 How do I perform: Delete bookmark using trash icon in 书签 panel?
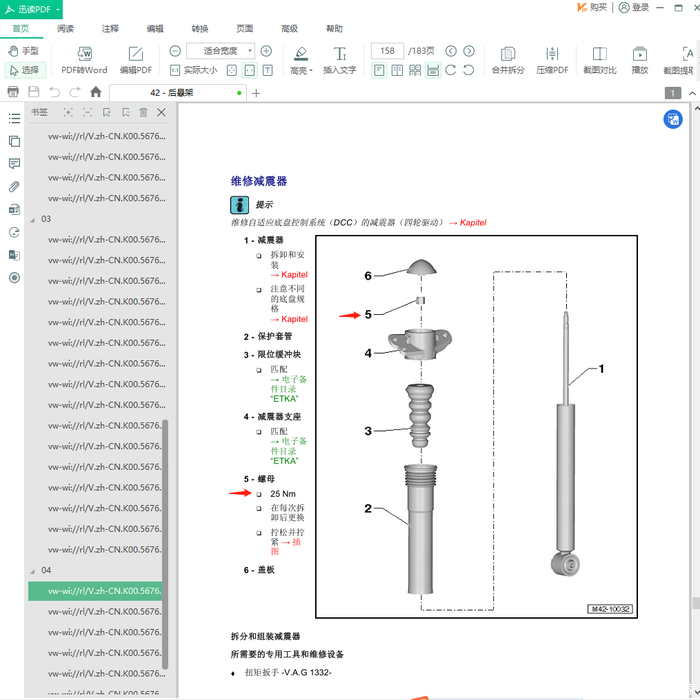point(143,113)
